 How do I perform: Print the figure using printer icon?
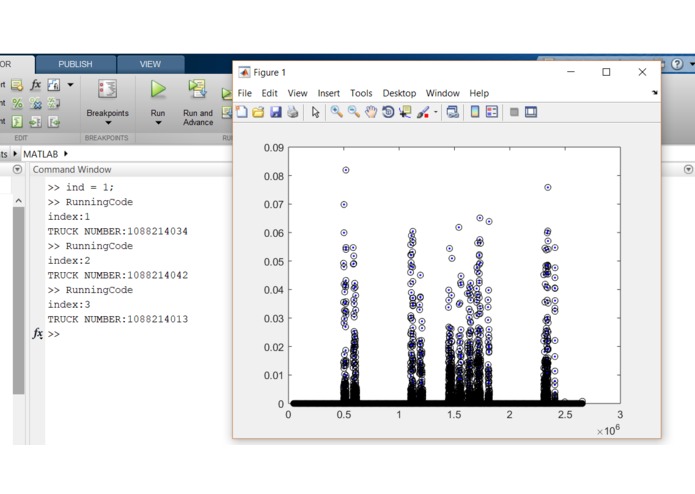pos(293,112)
